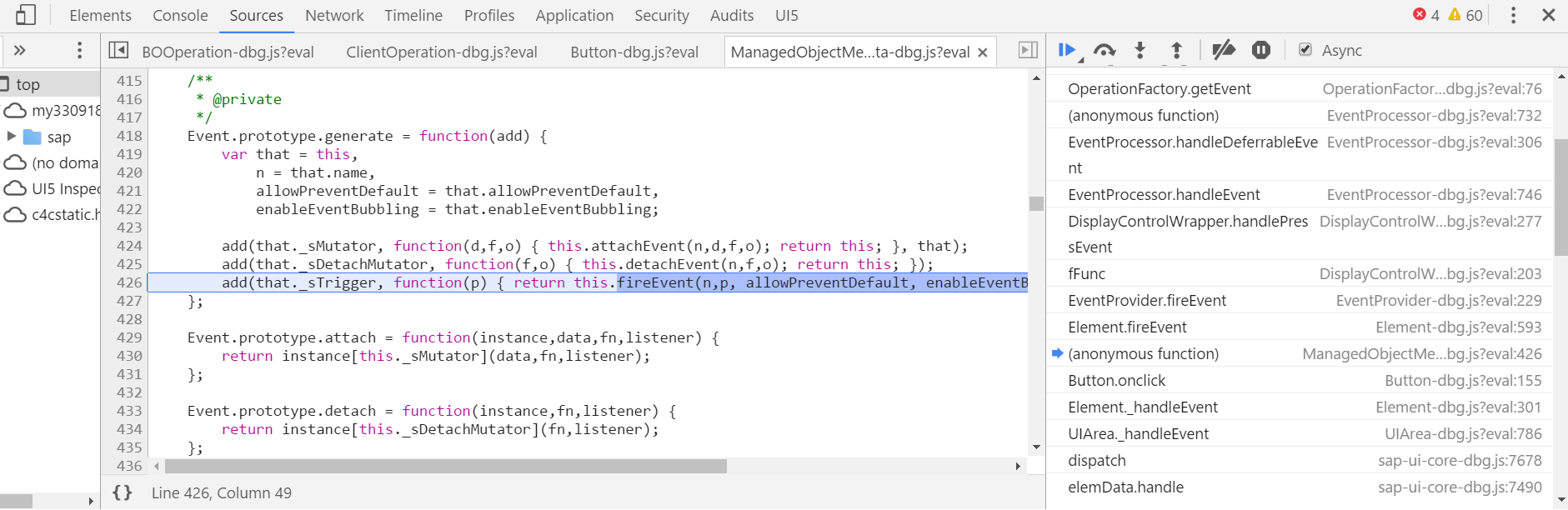Open the Audits tab

point(732,15)
